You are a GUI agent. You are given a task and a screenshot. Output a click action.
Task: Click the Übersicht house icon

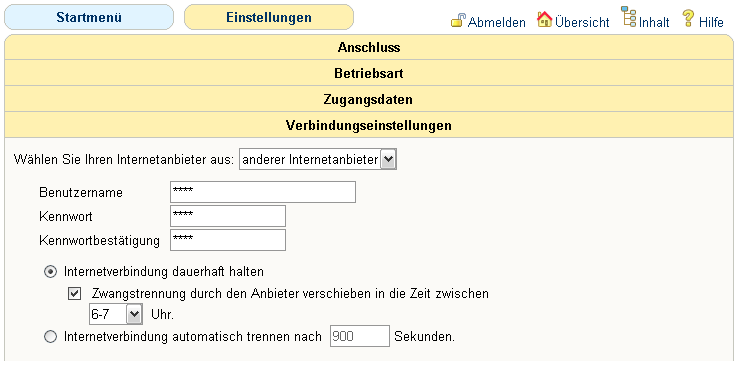[x=545, y=20]
